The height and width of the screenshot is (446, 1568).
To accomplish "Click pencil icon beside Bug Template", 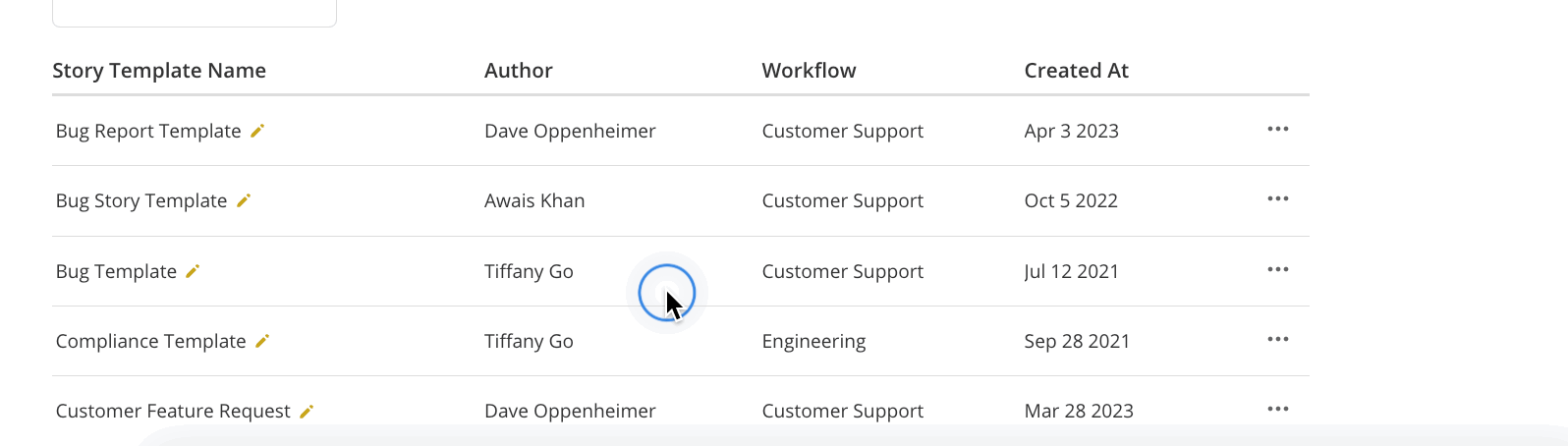I will 193,271.
